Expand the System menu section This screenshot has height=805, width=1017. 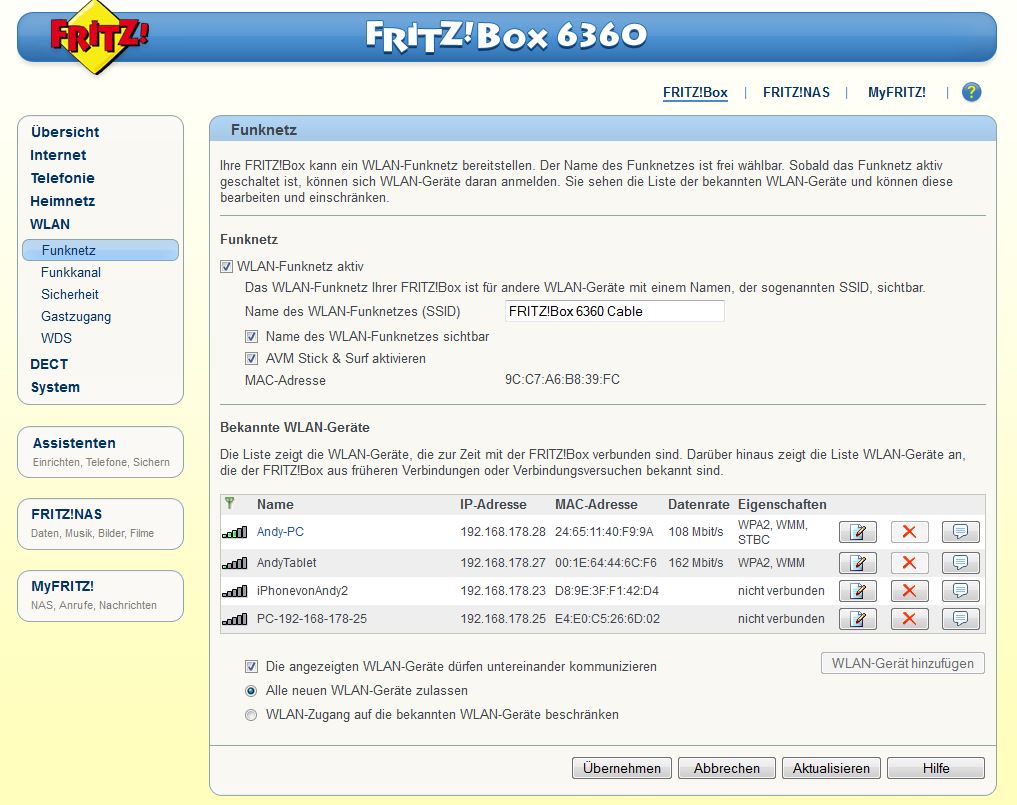click(x=55, y=387)
